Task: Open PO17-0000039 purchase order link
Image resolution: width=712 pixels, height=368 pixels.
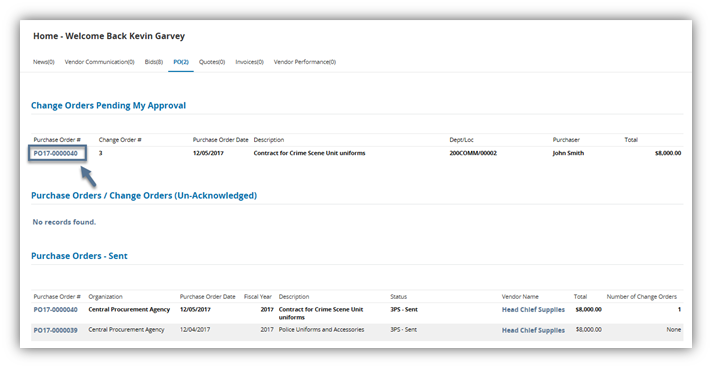Action: pos(55,330)
